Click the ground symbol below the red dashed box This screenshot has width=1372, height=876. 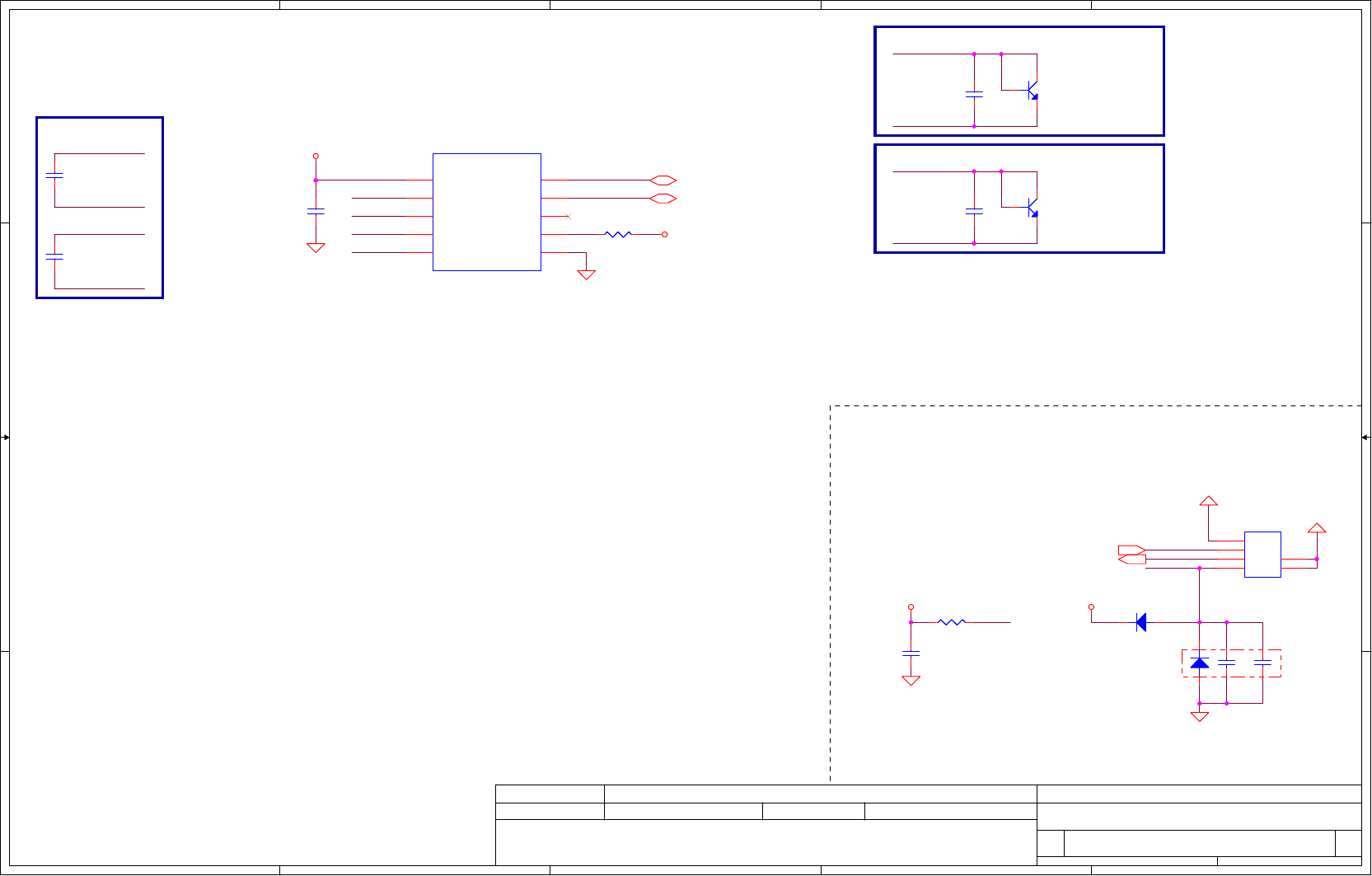[1200, 717]
